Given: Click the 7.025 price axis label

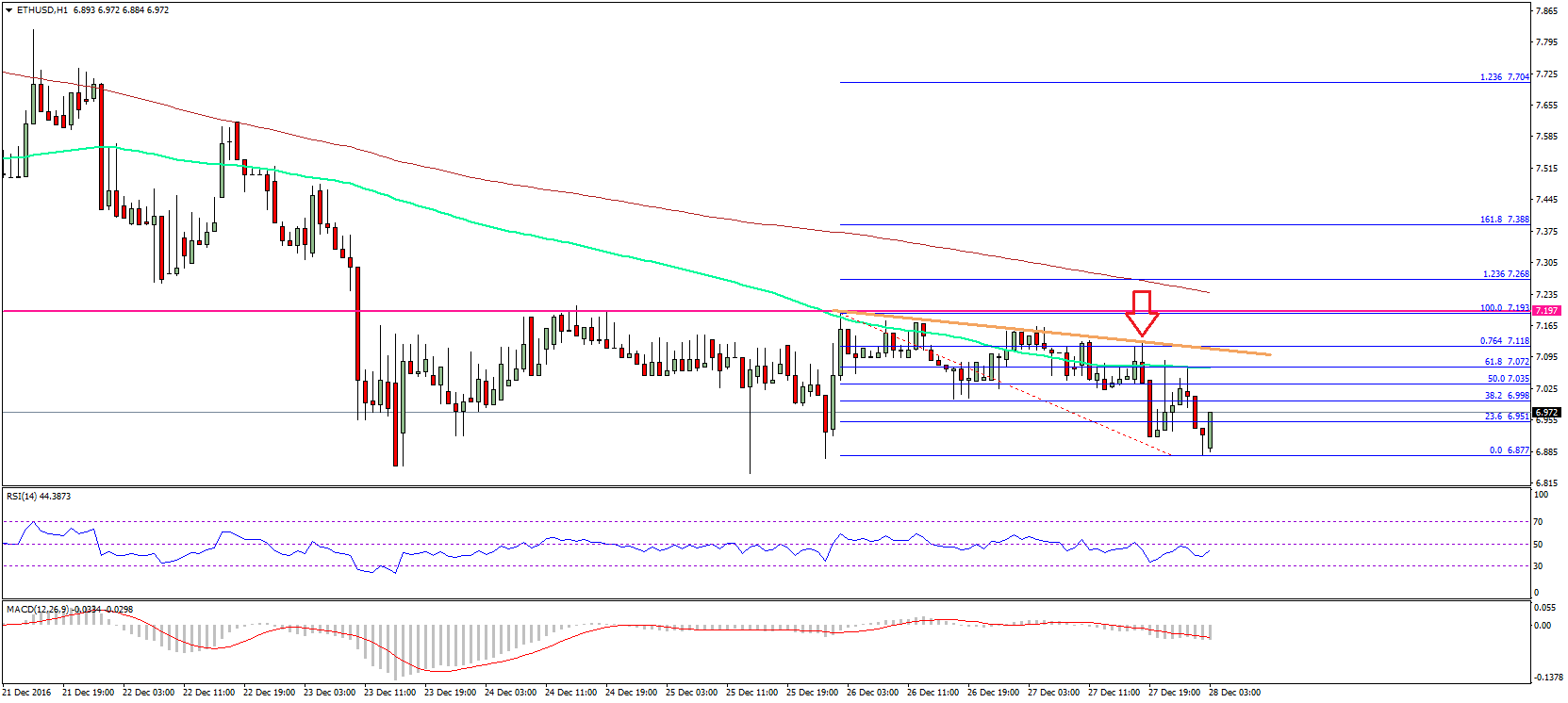Looking at the screenshot, I should [x=1546, y=389].
